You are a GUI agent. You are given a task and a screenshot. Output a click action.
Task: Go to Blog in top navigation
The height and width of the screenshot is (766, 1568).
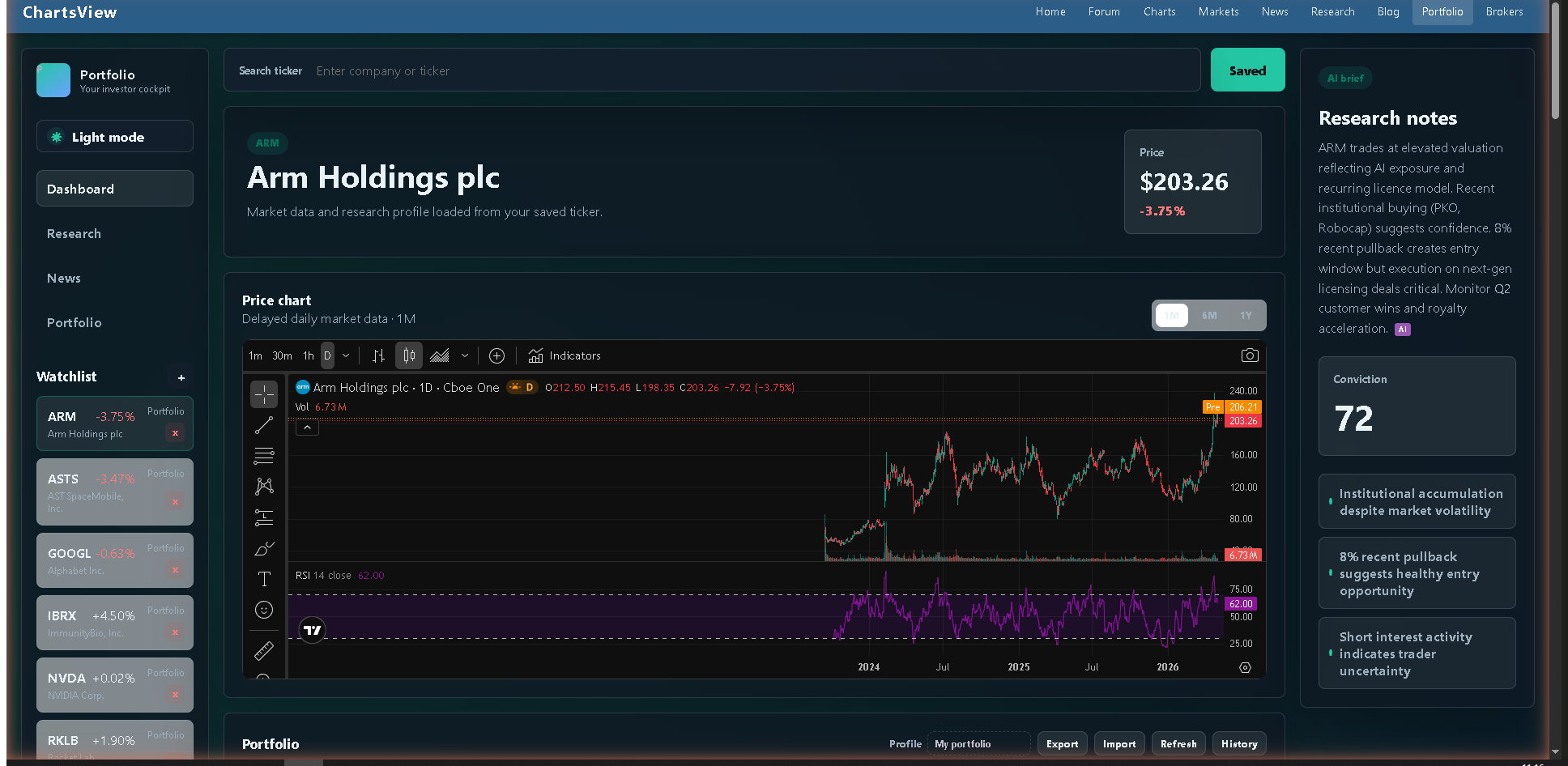click(x=1388, y=12)
